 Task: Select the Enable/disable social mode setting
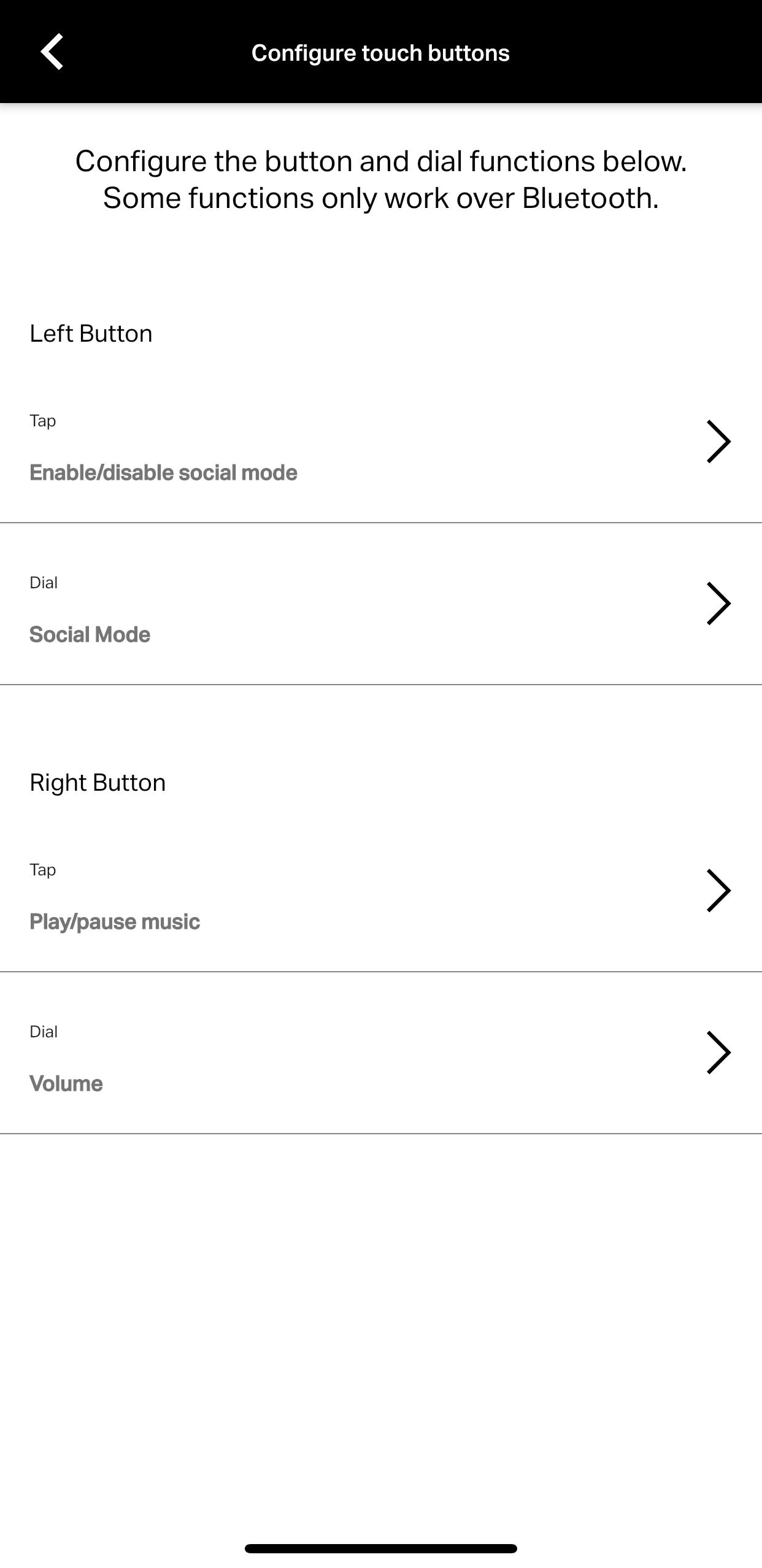(163, 472)
